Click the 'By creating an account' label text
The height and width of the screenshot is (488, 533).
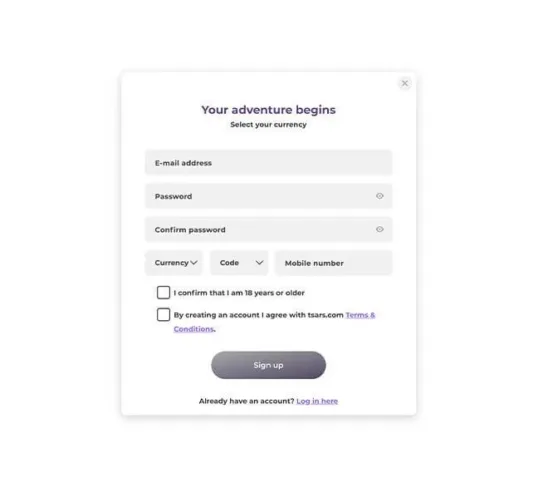click(258, 315)
